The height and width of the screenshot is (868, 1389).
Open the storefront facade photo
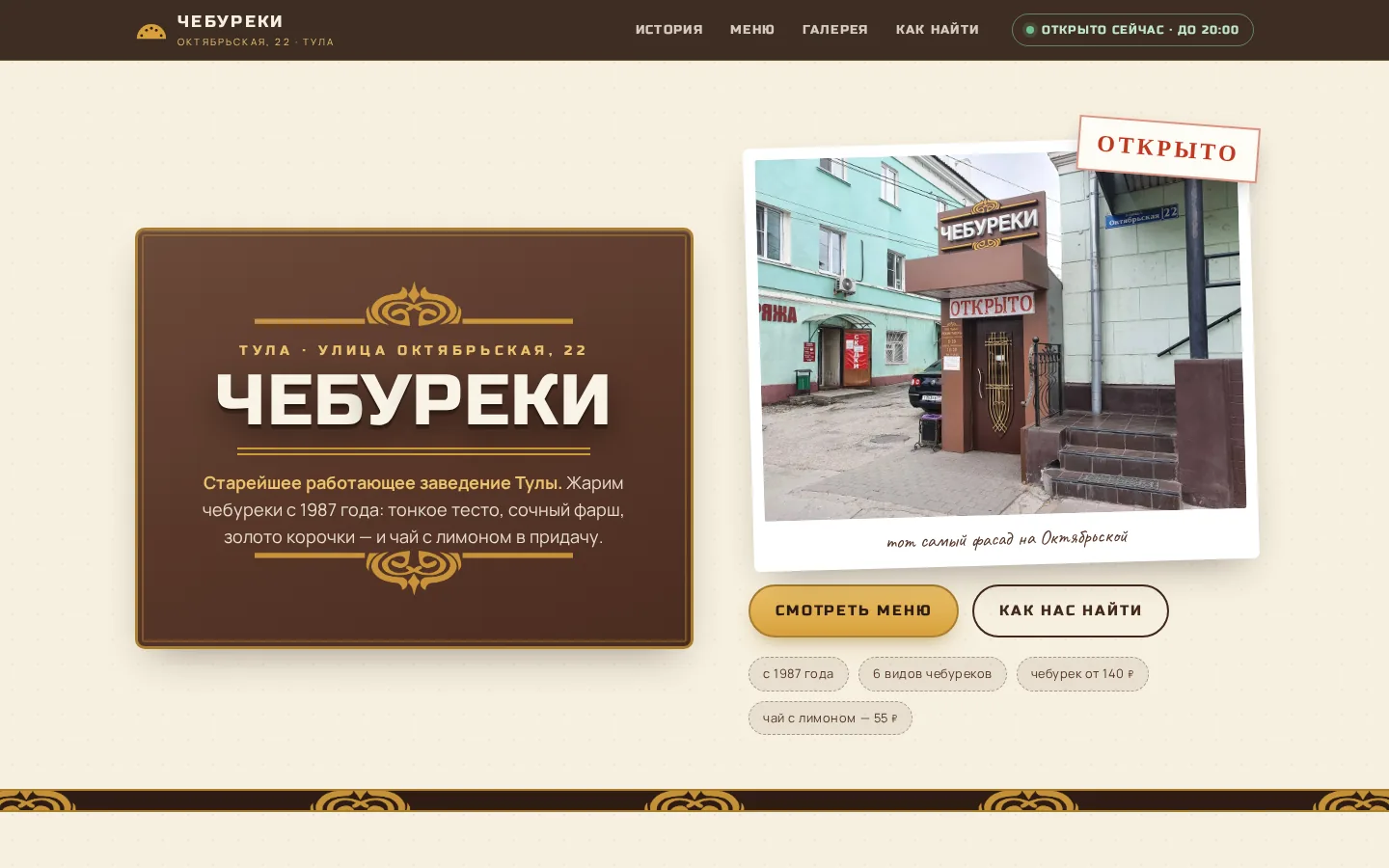[x=1001, y=336]
